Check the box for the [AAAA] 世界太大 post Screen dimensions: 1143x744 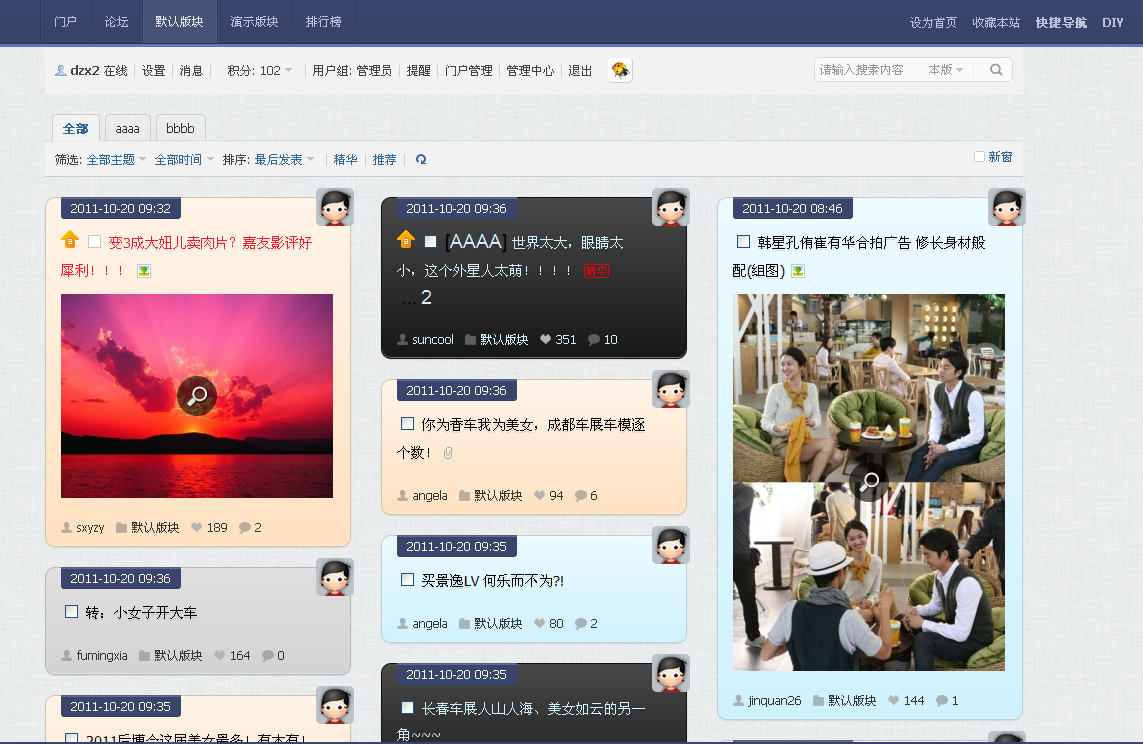click(430, 241)
